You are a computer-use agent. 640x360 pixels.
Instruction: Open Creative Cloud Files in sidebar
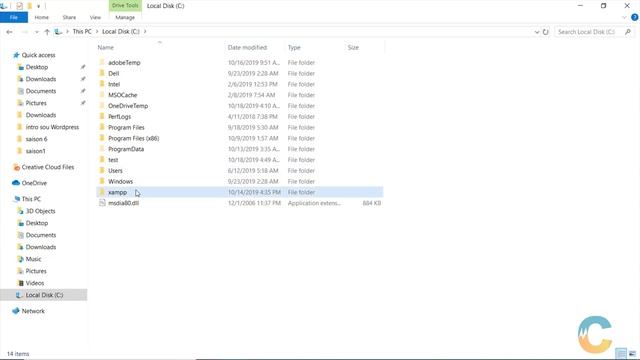(x=48, y=167)
